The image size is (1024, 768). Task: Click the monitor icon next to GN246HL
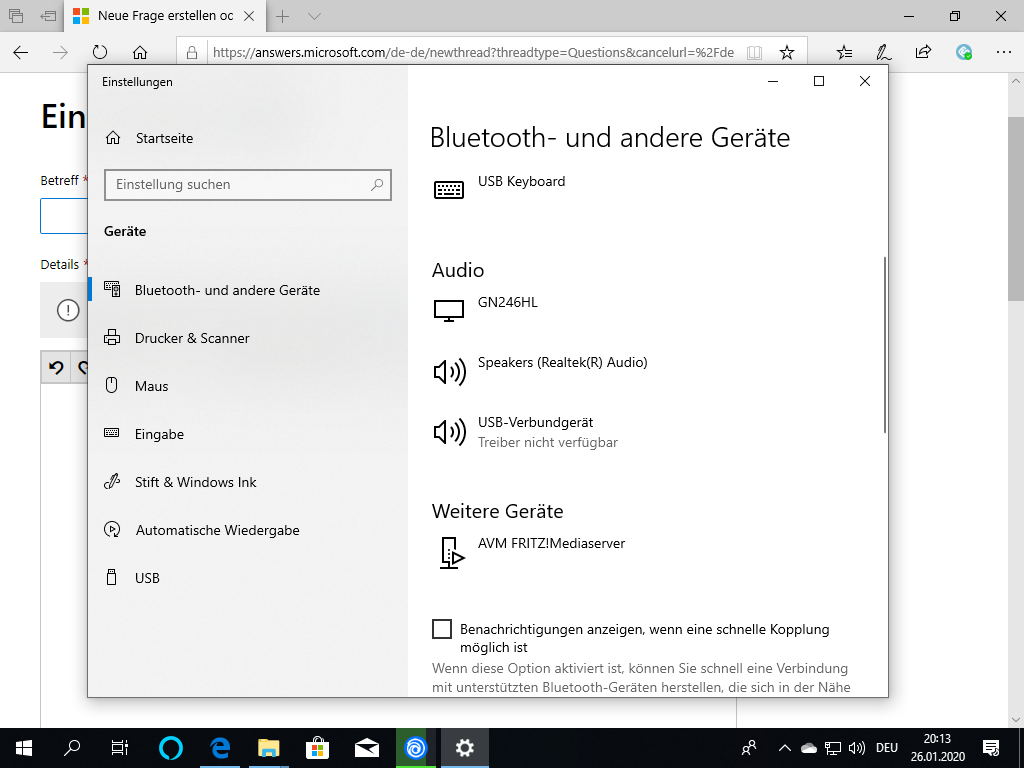[449, 310]
